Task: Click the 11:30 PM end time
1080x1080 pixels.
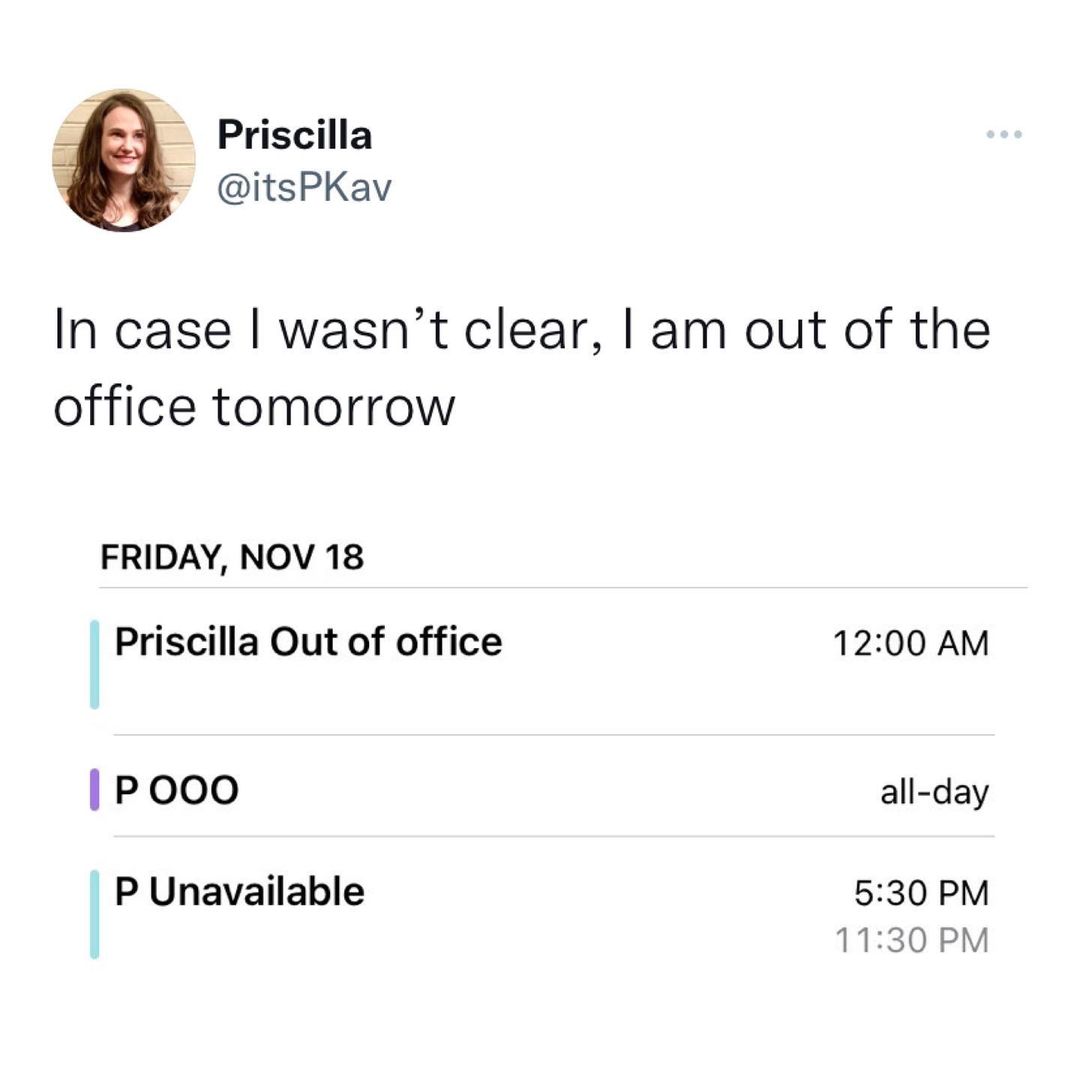Action: point(911,940)
